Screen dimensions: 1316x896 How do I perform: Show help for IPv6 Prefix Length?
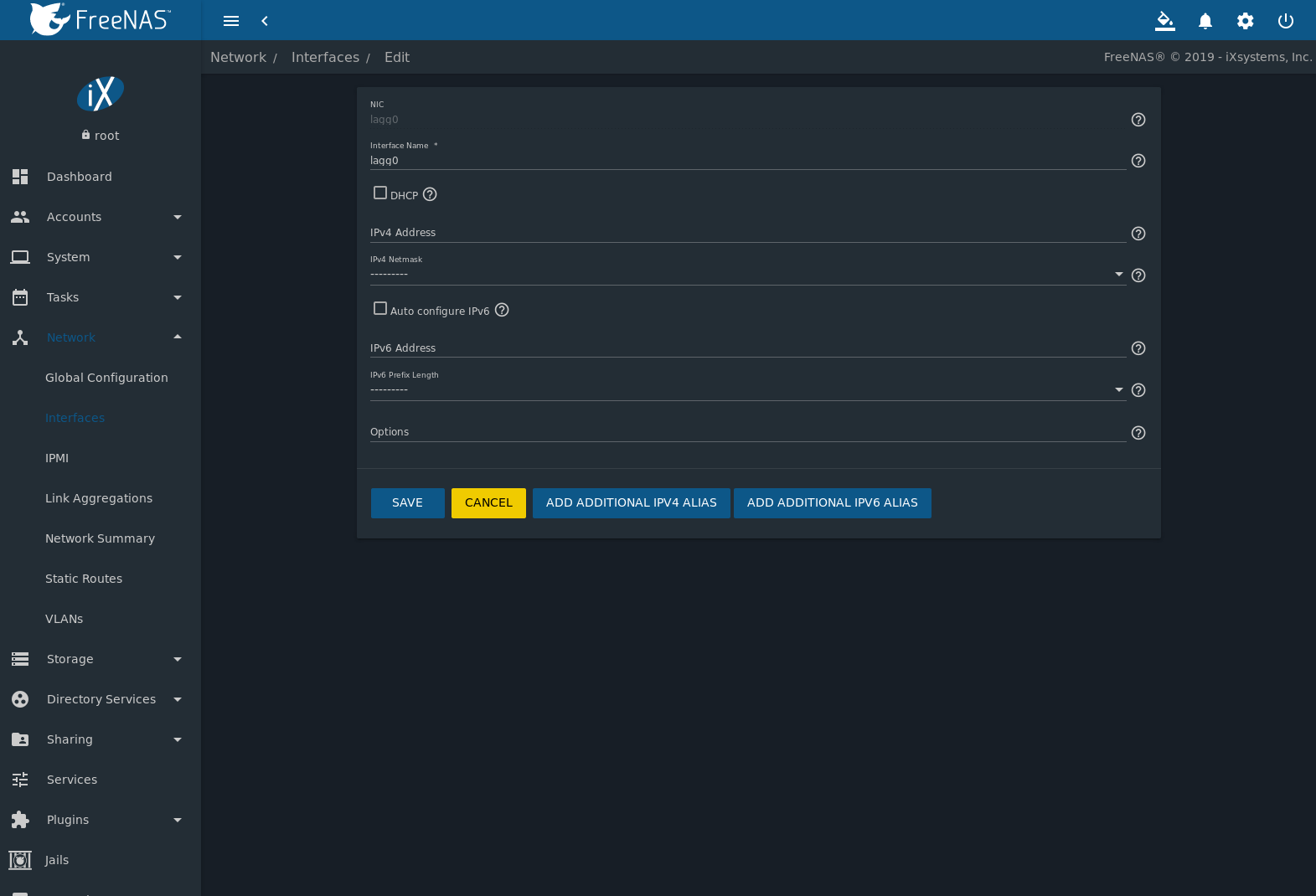click(1138, 390)
